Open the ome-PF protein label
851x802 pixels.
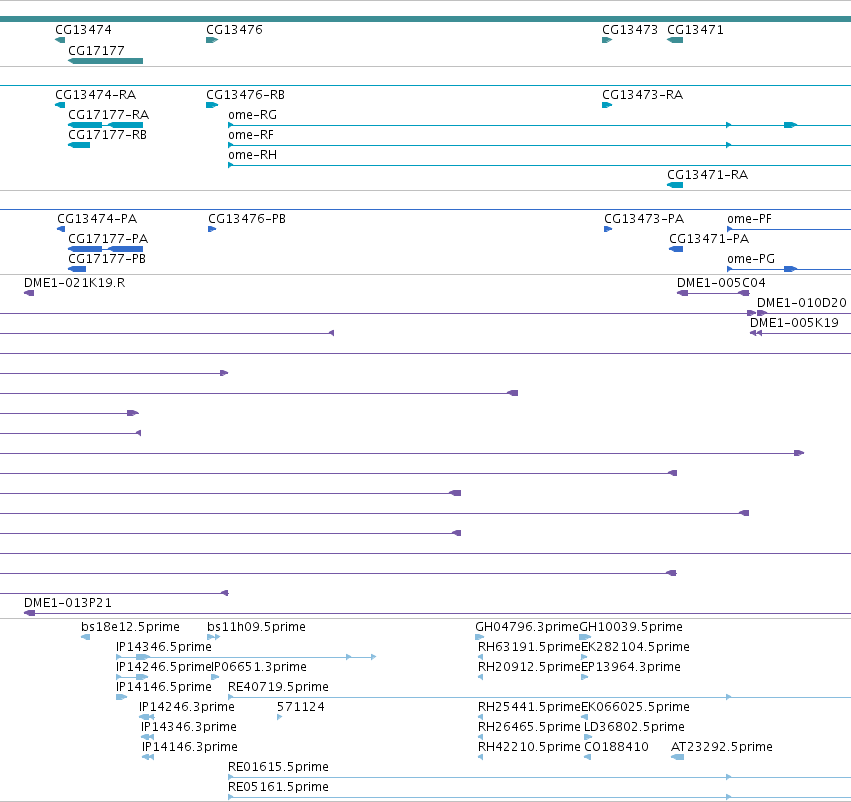(x=749, y=219)
